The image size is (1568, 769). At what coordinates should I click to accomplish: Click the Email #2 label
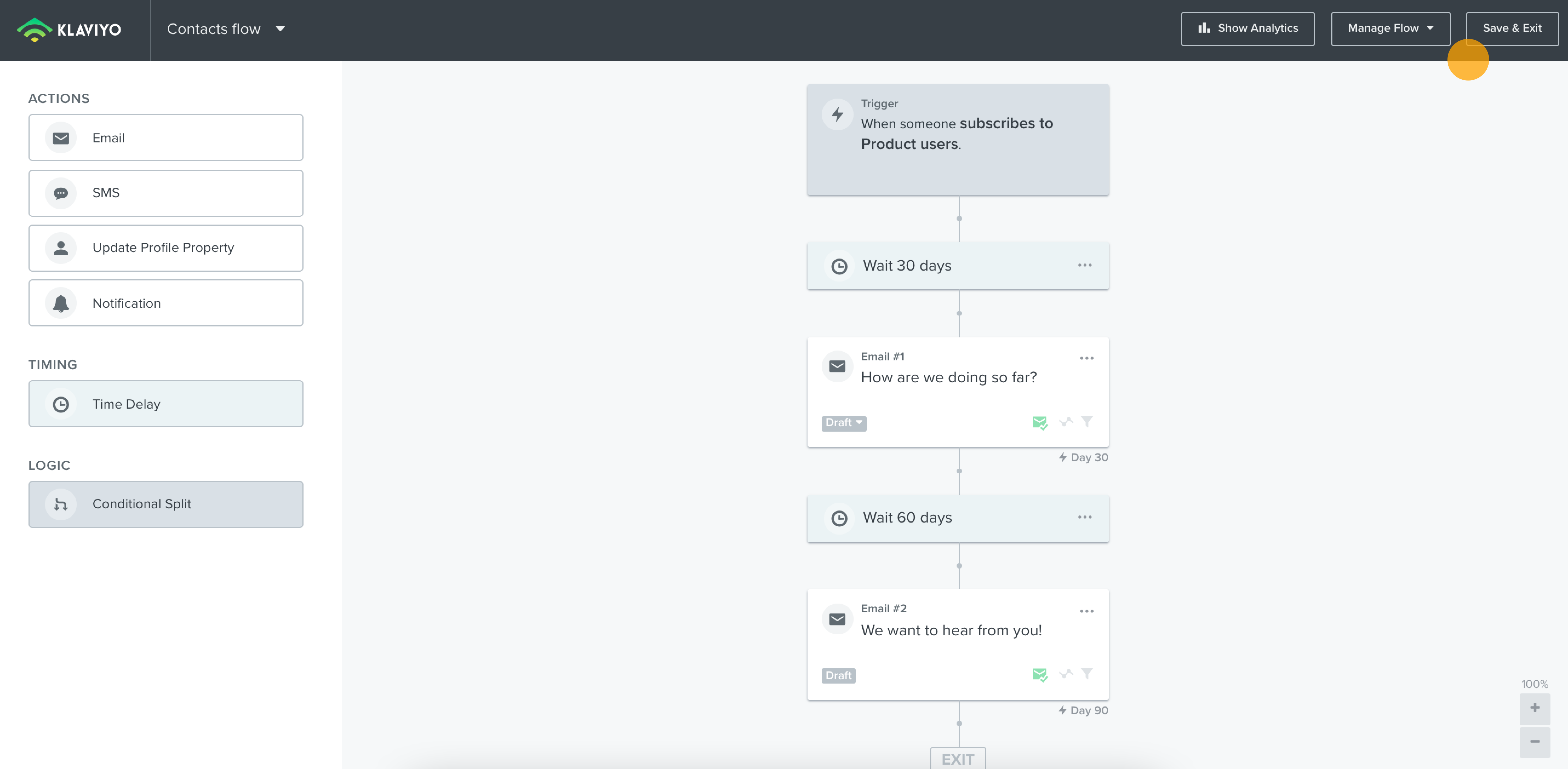883,609
